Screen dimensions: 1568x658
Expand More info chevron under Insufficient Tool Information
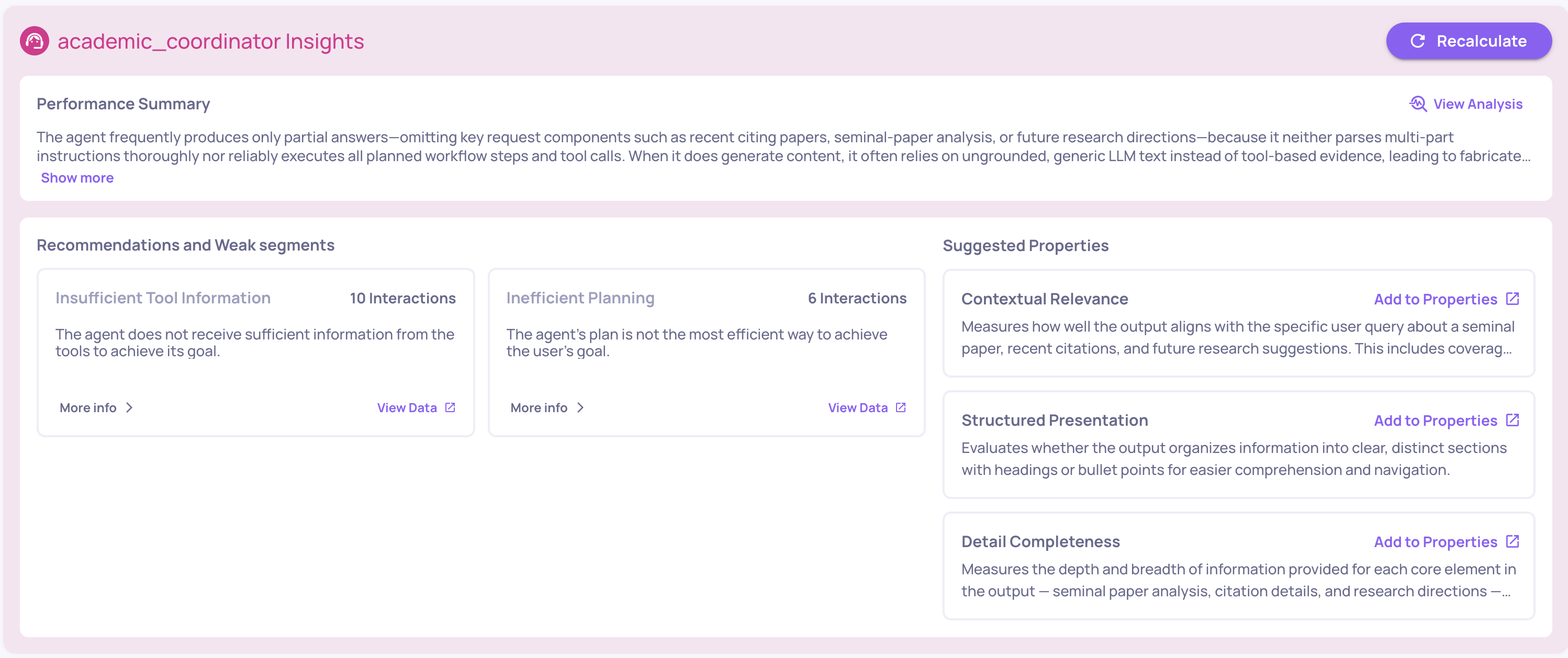click(129, 407)
